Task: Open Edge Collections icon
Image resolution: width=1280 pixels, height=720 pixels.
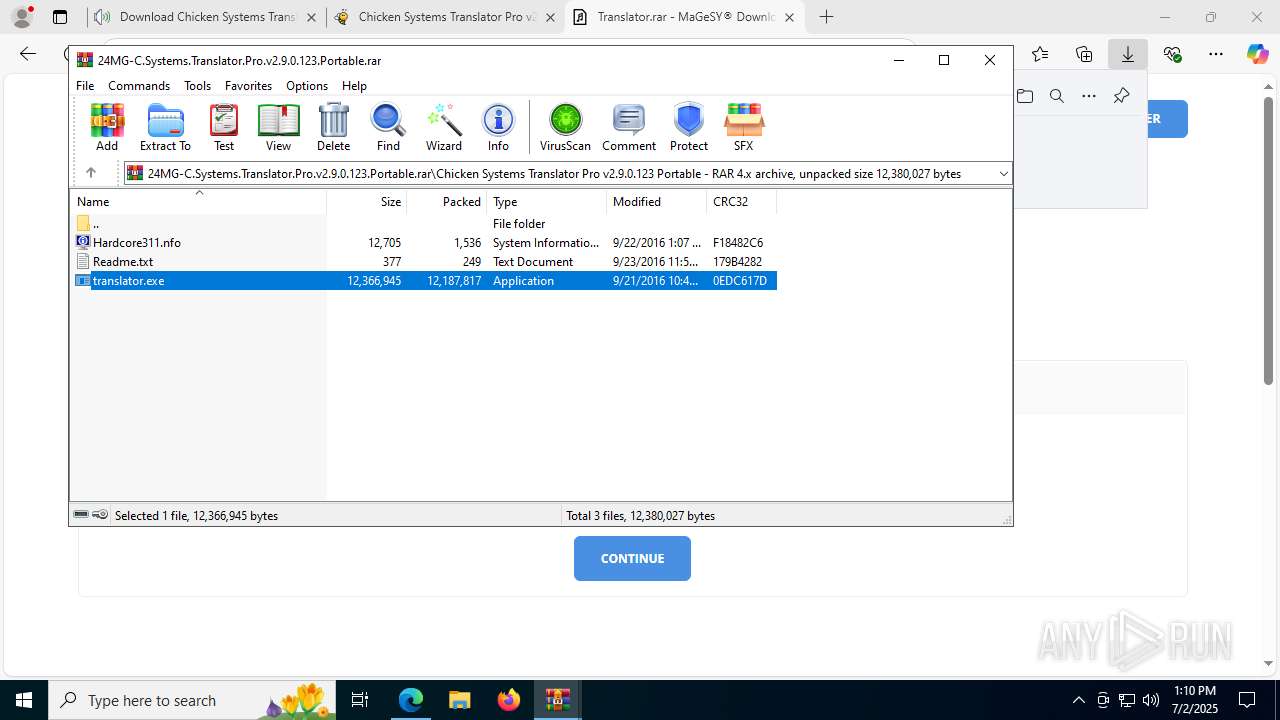Action: (x=1084, y=54)
